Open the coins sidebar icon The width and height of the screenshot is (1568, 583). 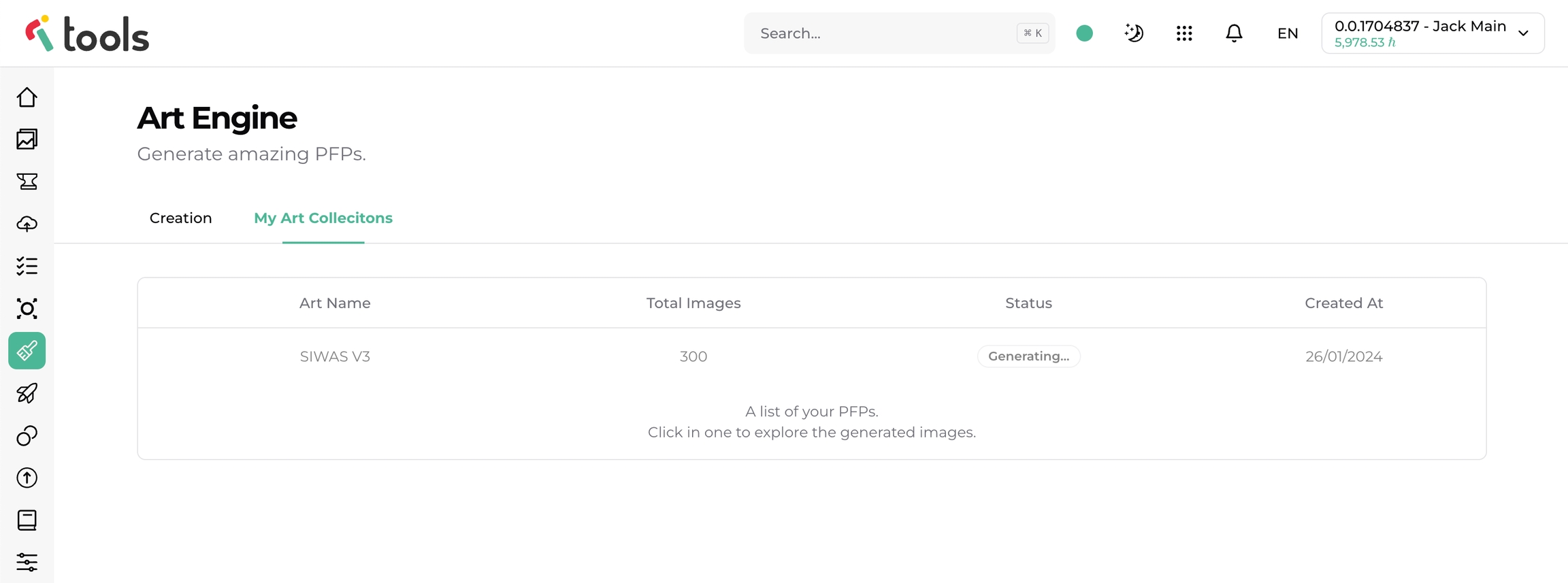click(x=27, y=435)
